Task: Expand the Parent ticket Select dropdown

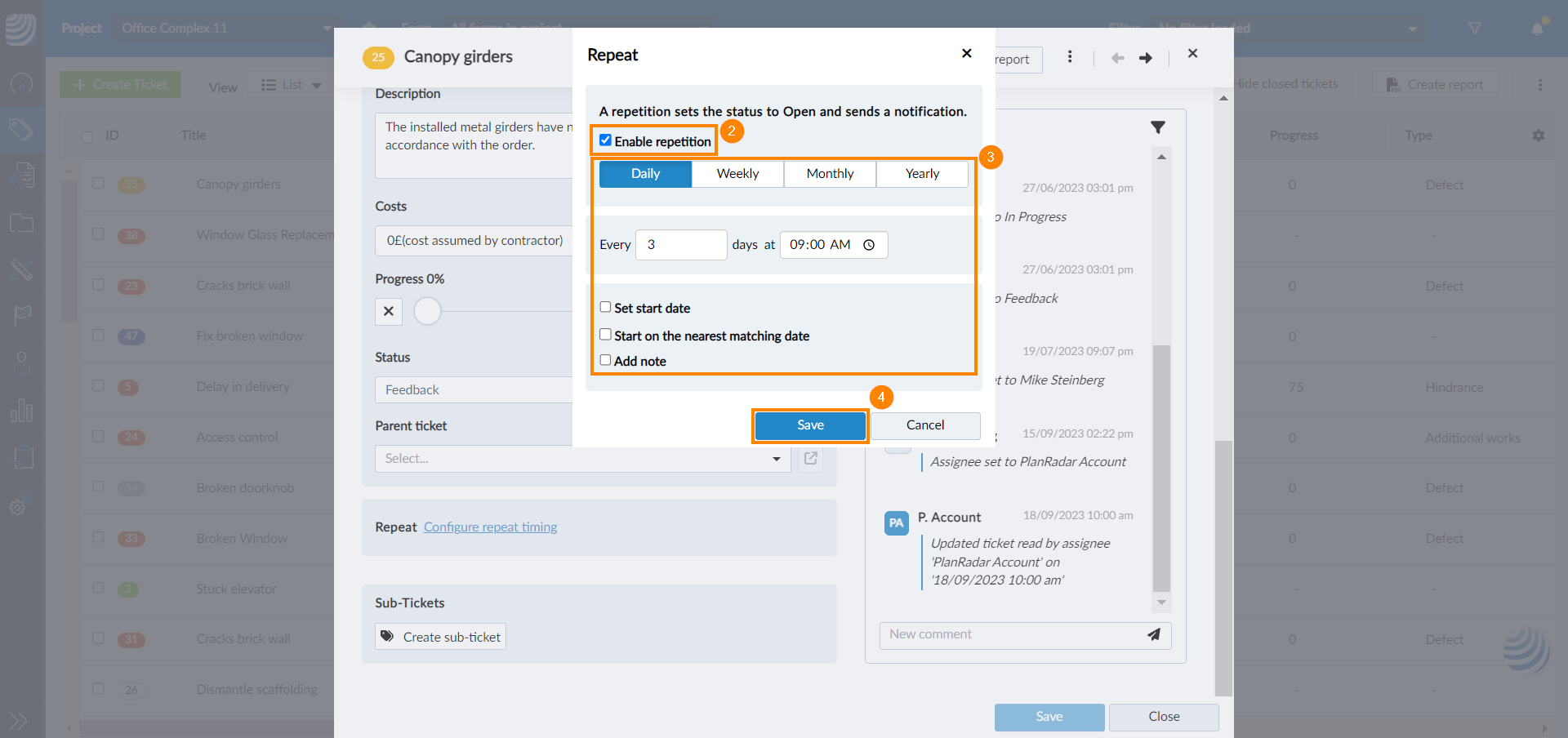Action: (582, 459)
